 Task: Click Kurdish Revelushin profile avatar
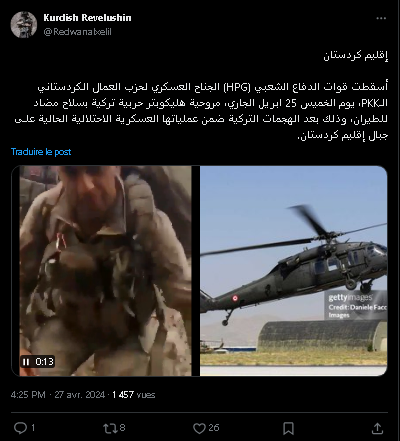[24, 25]
